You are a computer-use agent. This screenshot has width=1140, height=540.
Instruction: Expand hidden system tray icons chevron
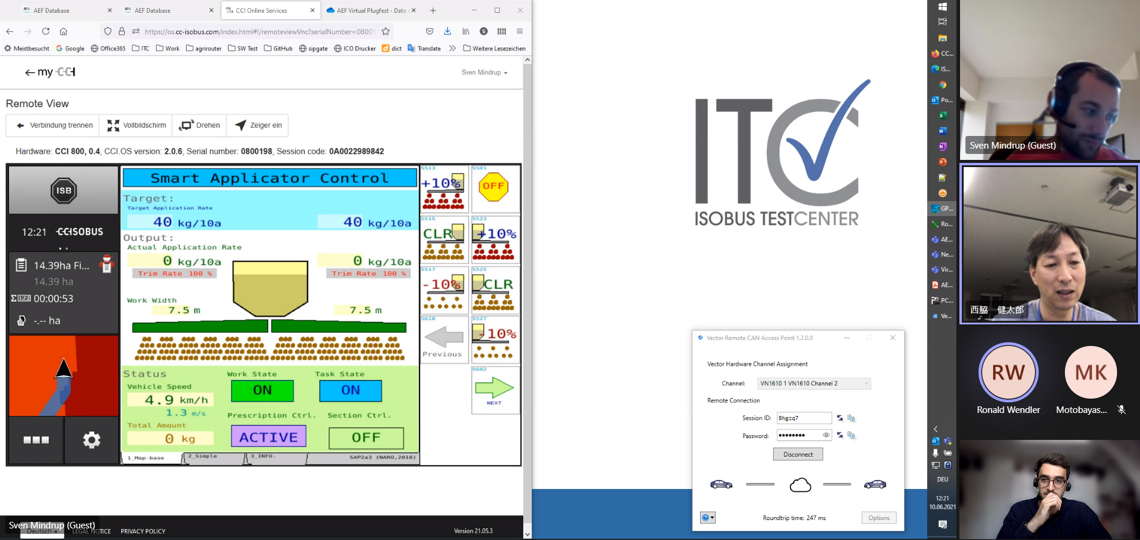936,429
